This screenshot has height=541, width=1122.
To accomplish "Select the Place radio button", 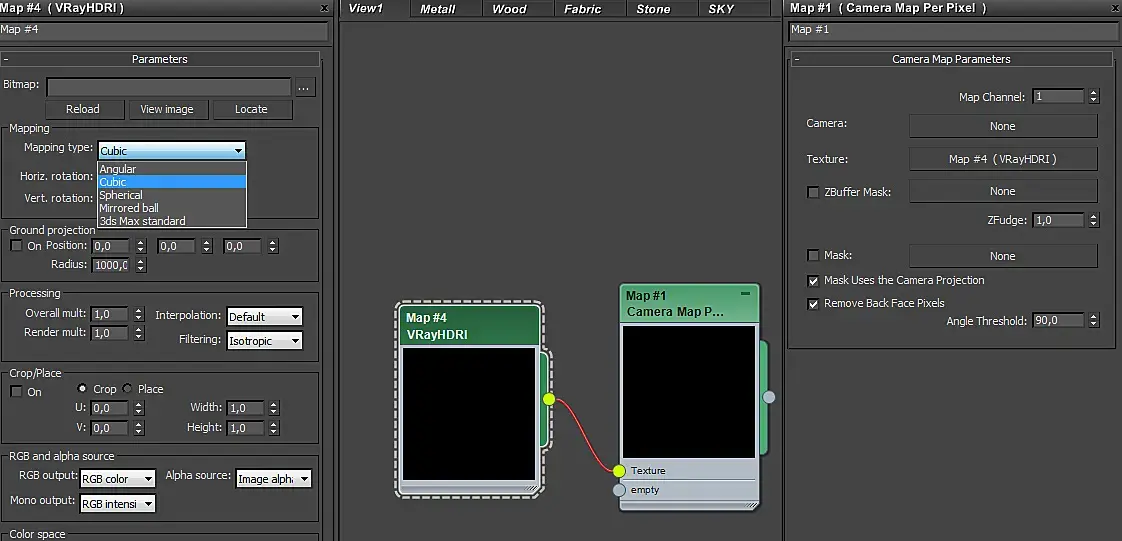I will tap(127, 389).
